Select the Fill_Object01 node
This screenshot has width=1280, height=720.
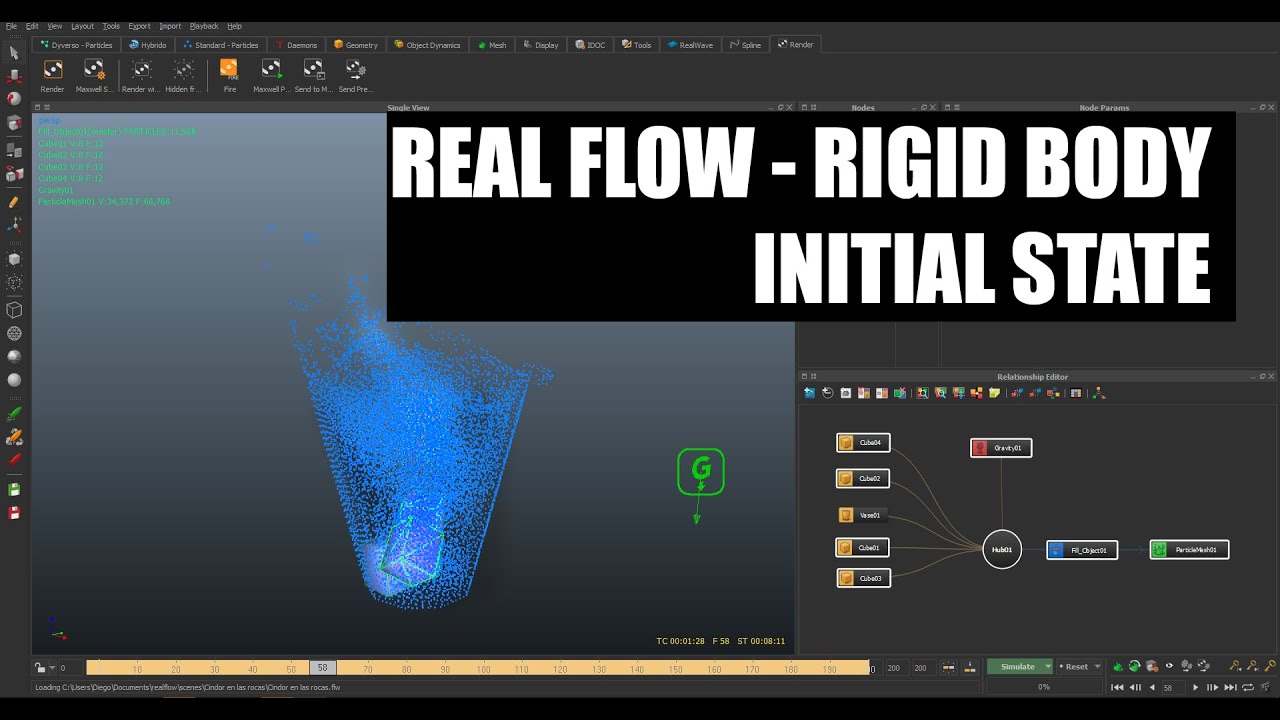(x=1082, y=550)
